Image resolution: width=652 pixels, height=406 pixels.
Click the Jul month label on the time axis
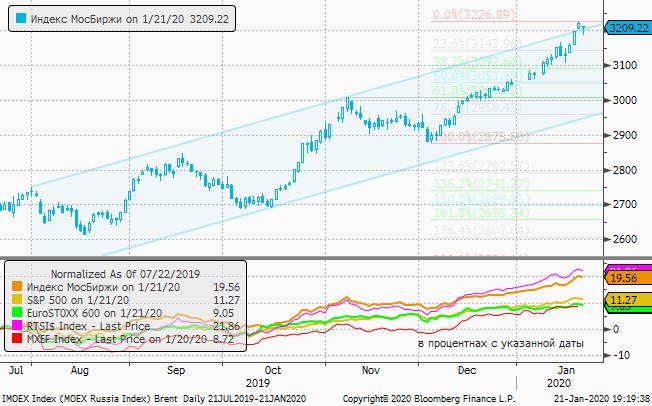[16, 370]
